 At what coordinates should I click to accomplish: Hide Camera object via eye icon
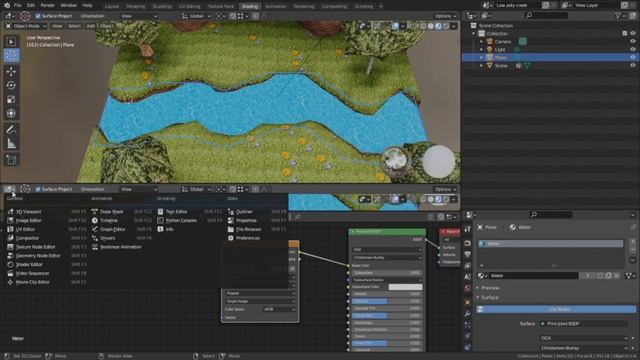click(633, 42)
